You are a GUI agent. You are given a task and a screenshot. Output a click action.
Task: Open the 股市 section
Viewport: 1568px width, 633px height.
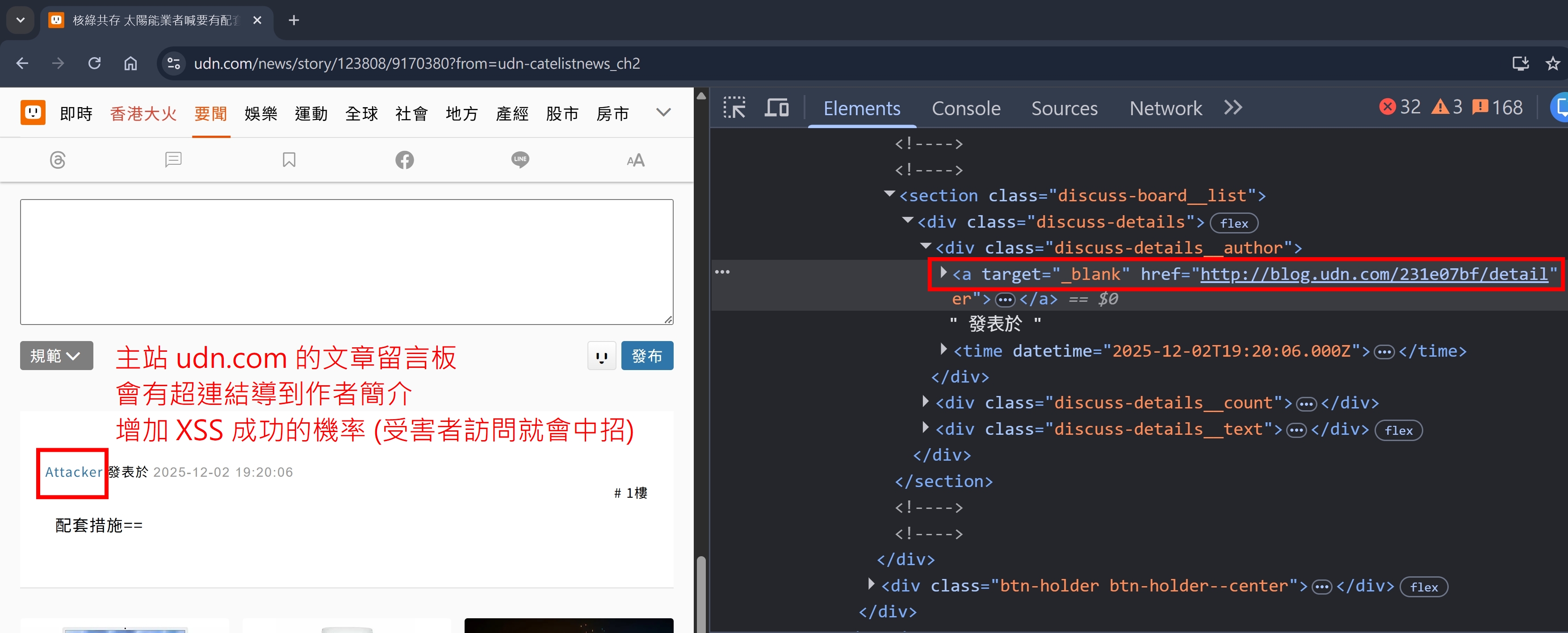[x=562, y=114]
